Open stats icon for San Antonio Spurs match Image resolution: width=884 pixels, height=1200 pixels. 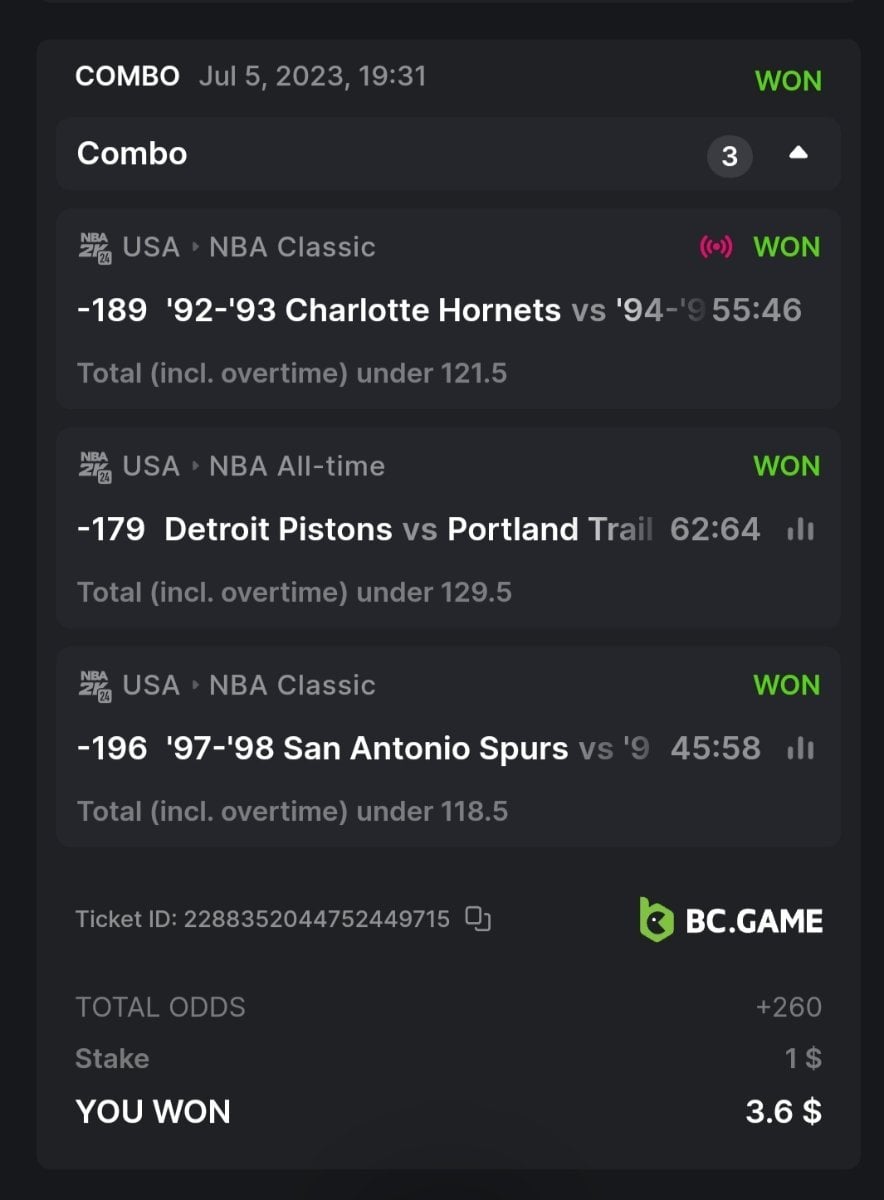coord(800,748)
